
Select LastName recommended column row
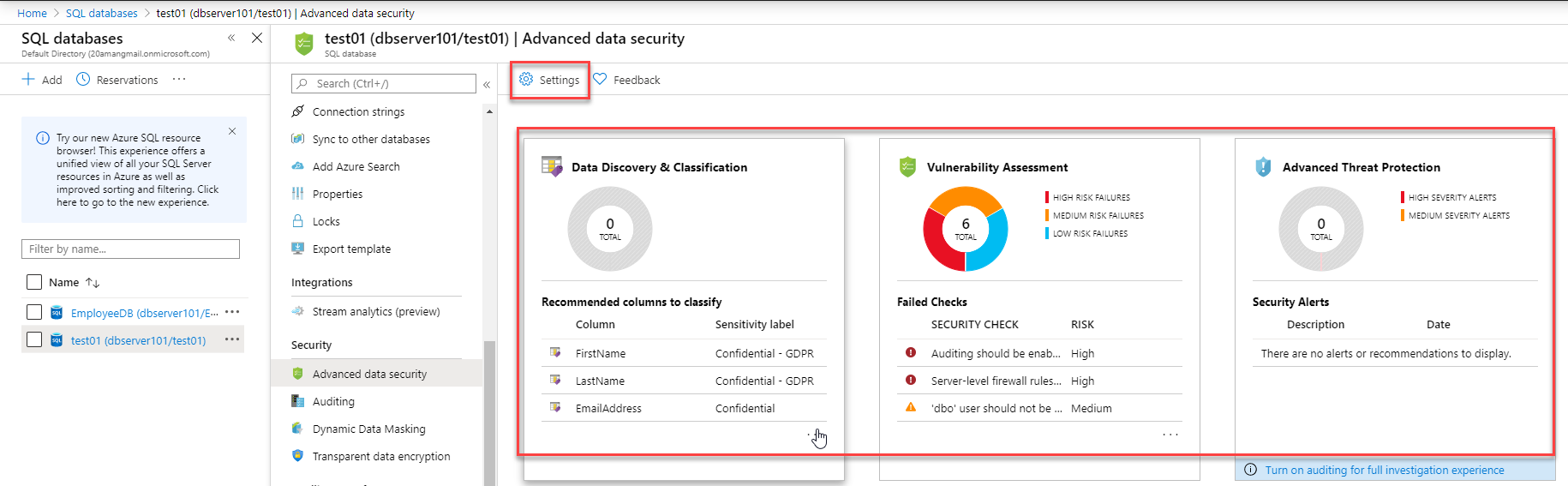point(684,381)
